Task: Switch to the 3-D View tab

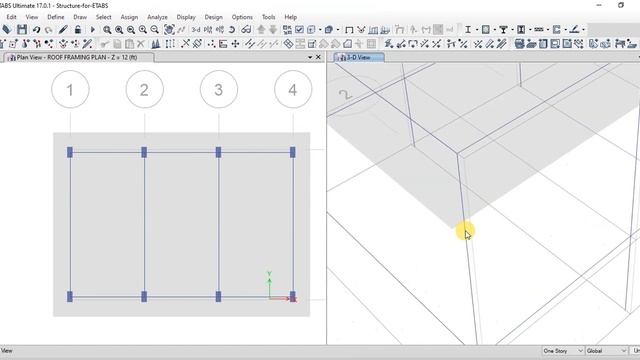Action: (359, 58)
